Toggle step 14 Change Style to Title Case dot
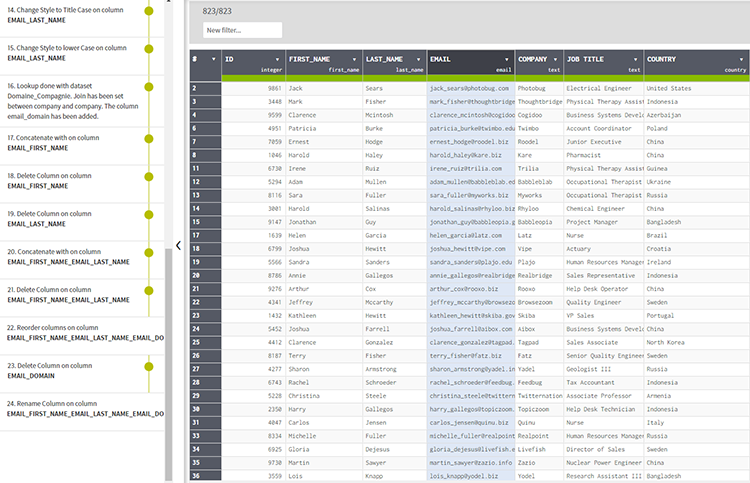750x483 pixels. pos(149,11)
